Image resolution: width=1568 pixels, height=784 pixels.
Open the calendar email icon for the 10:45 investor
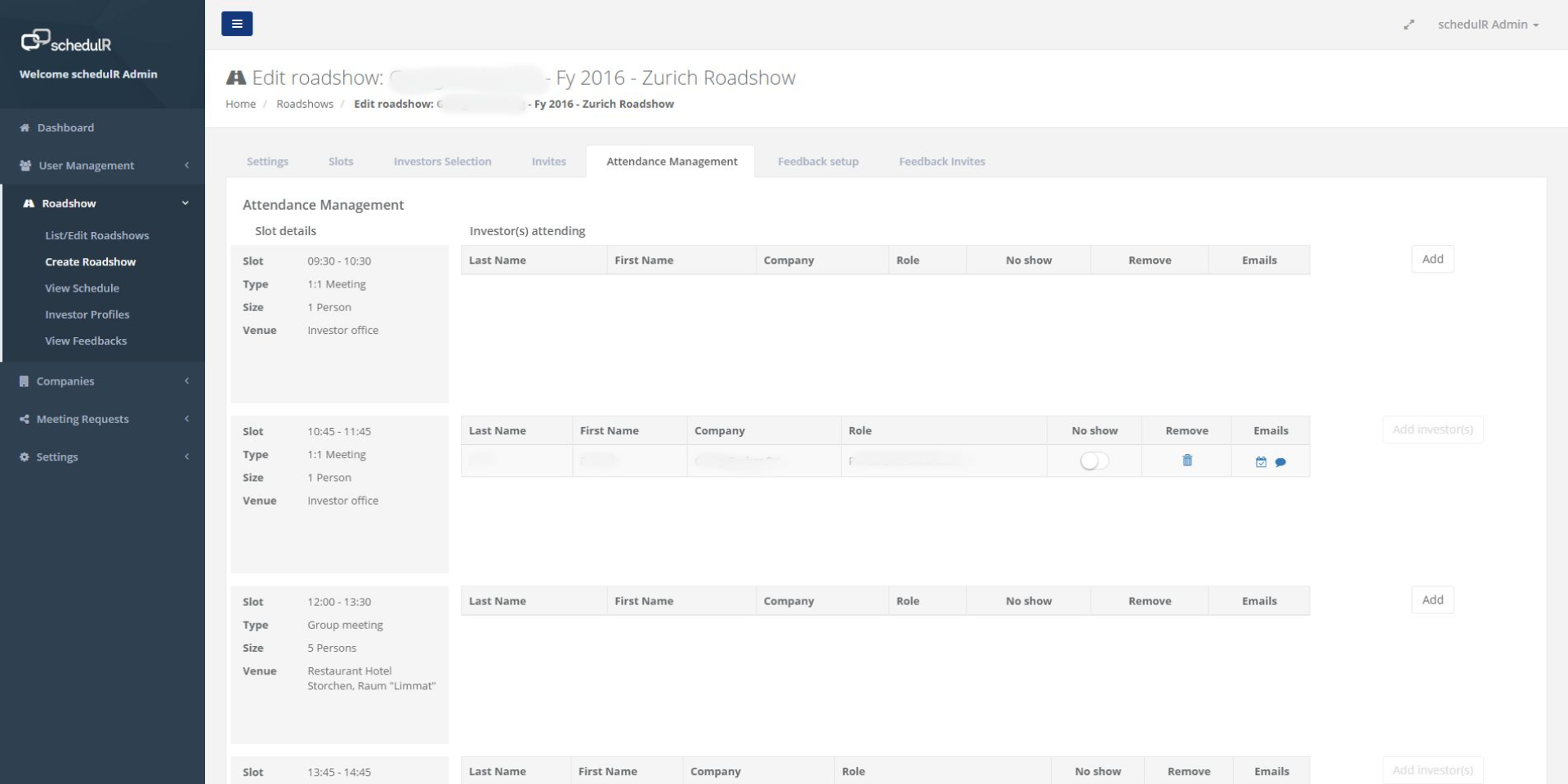[x=1262, y=461]
